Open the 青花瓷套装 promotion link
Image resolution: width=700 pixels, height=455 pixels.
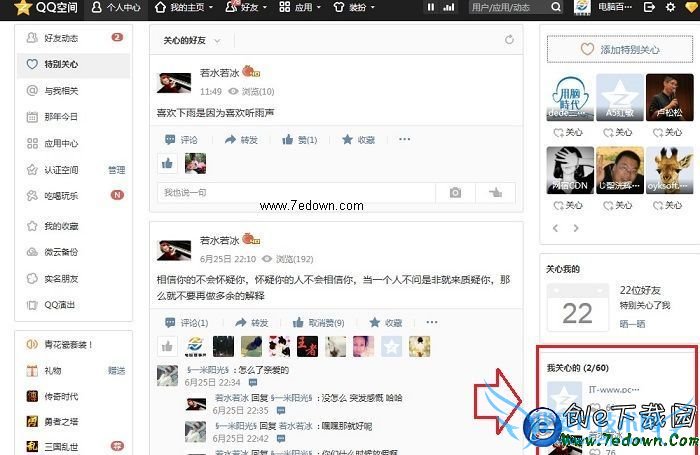(68, 345)
